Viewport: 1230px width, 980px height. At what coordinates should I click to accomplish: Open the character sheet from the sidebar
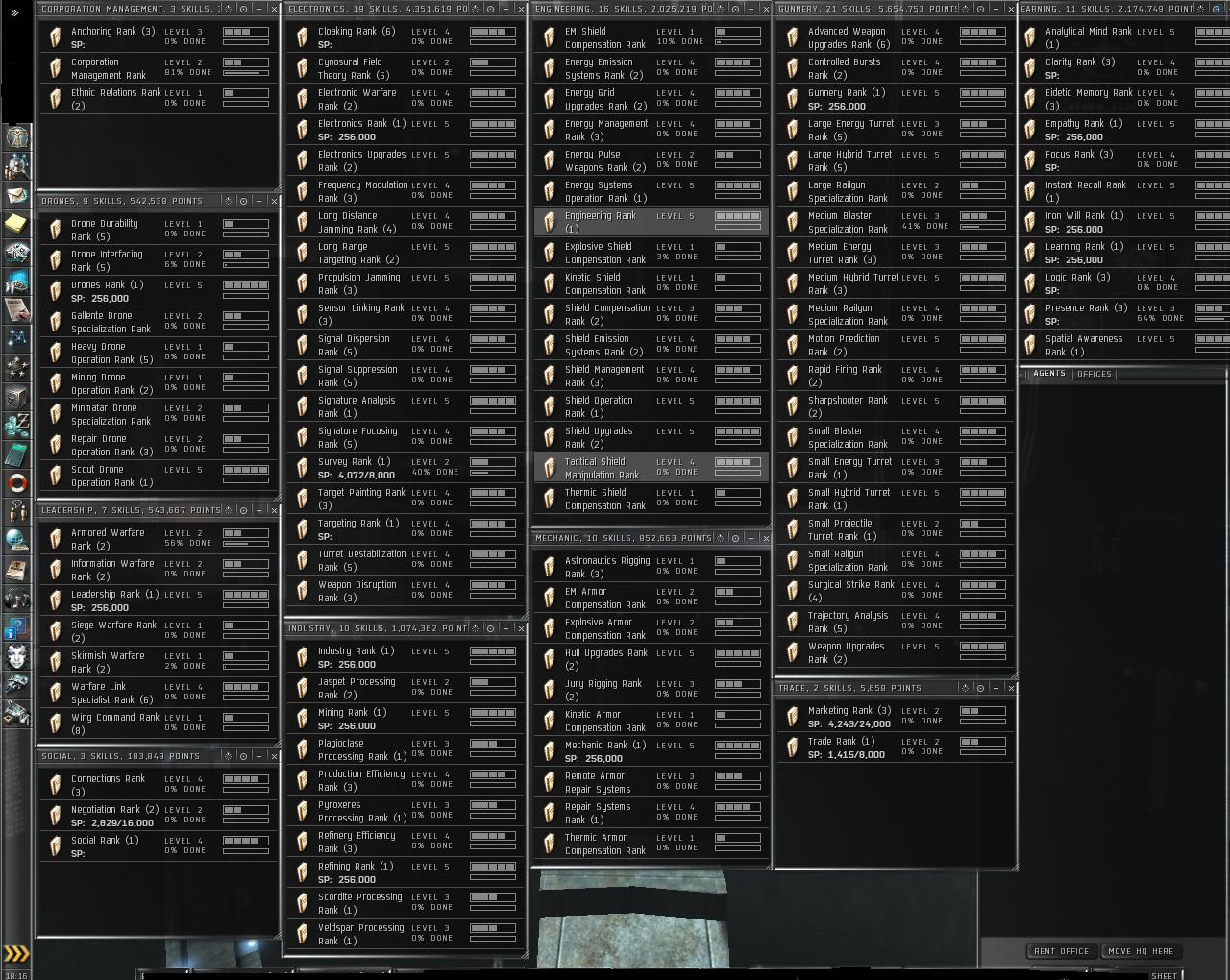click(16, 135)
